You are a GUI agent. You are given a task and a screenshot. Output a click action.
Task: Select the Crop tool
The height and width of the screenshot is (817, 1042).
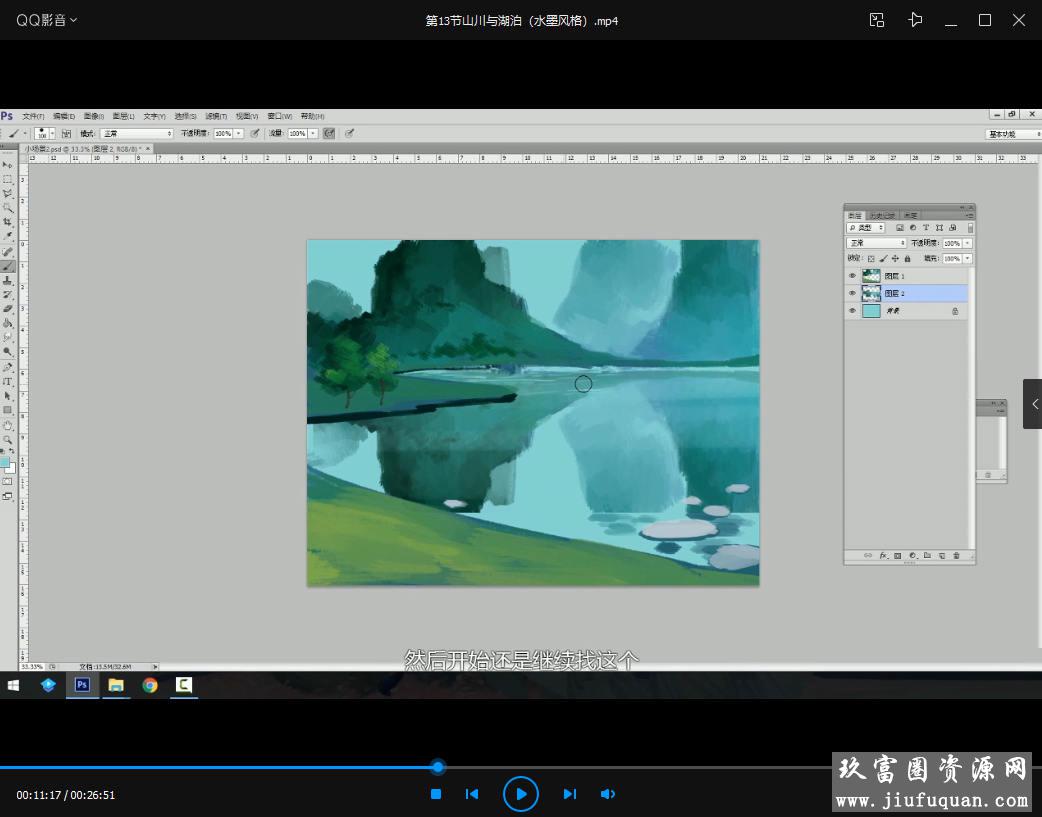[7, 221]
